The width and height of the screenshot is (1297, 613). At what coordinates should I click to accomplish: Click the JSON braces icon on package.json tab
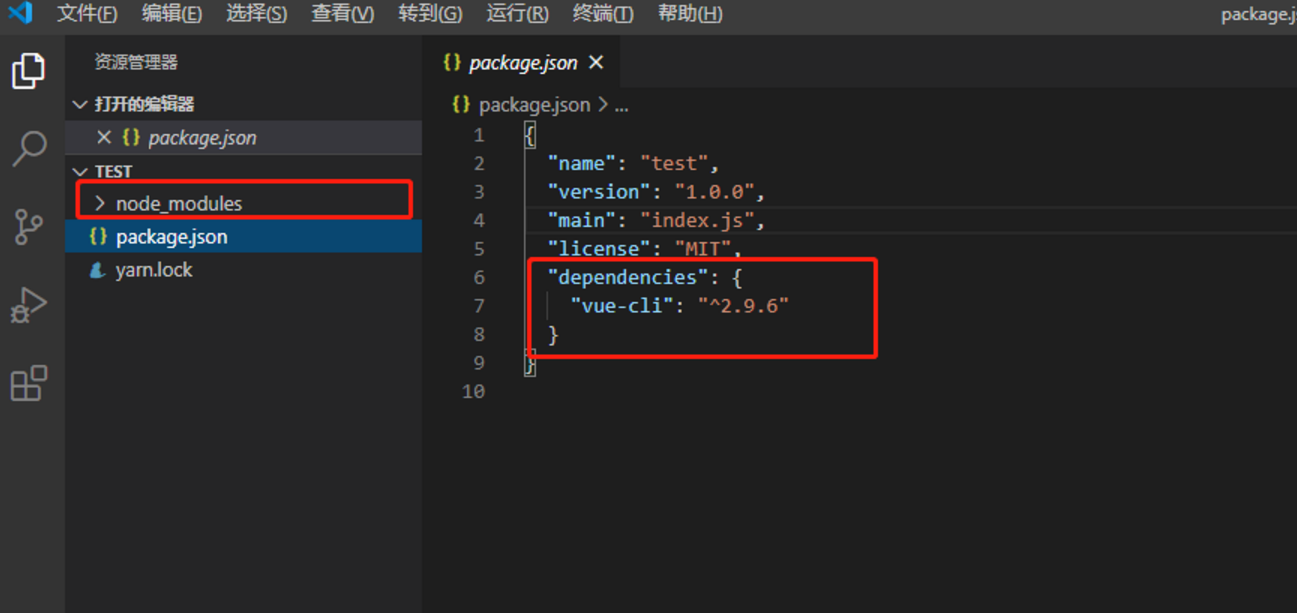coord(452,62)
